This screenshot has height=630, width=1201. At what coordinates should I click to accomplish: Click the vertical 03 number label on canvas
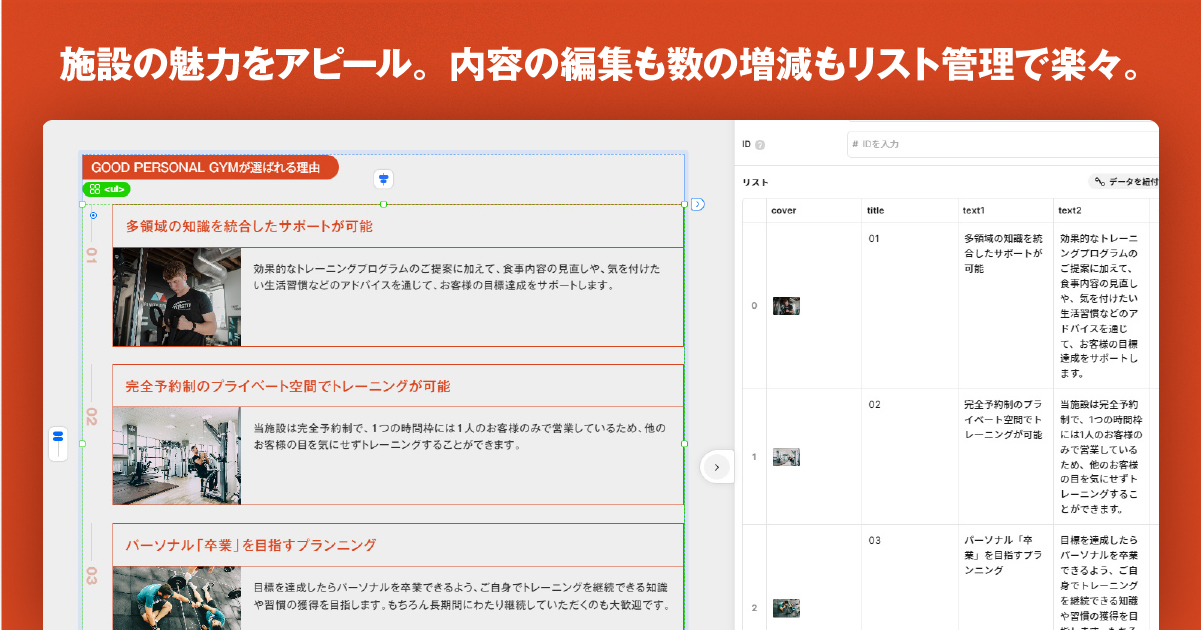click(x=91, y=576)
